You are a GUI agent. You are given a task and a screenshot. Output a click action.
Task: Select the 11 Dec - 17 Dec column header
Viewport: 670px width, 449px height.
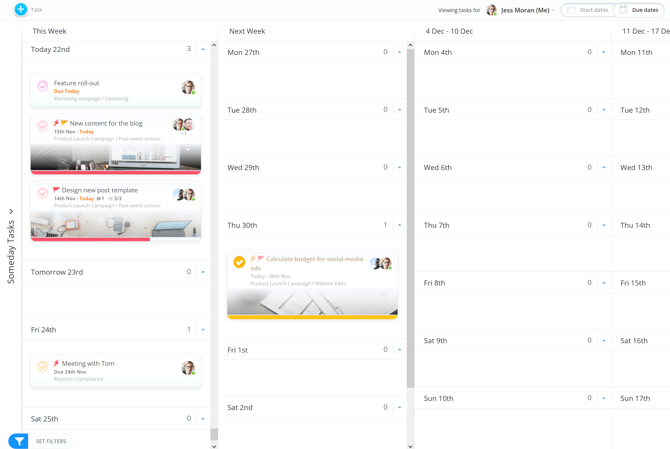tap(646, 31)
